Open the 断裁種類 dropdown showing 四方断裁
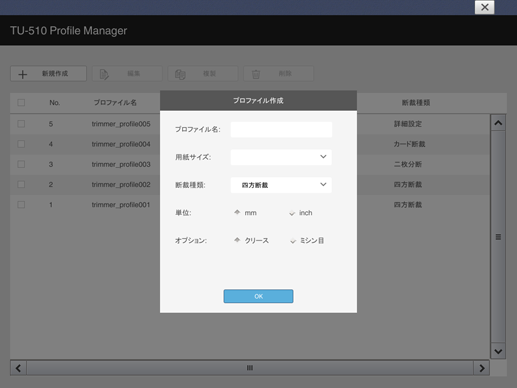 281,185
